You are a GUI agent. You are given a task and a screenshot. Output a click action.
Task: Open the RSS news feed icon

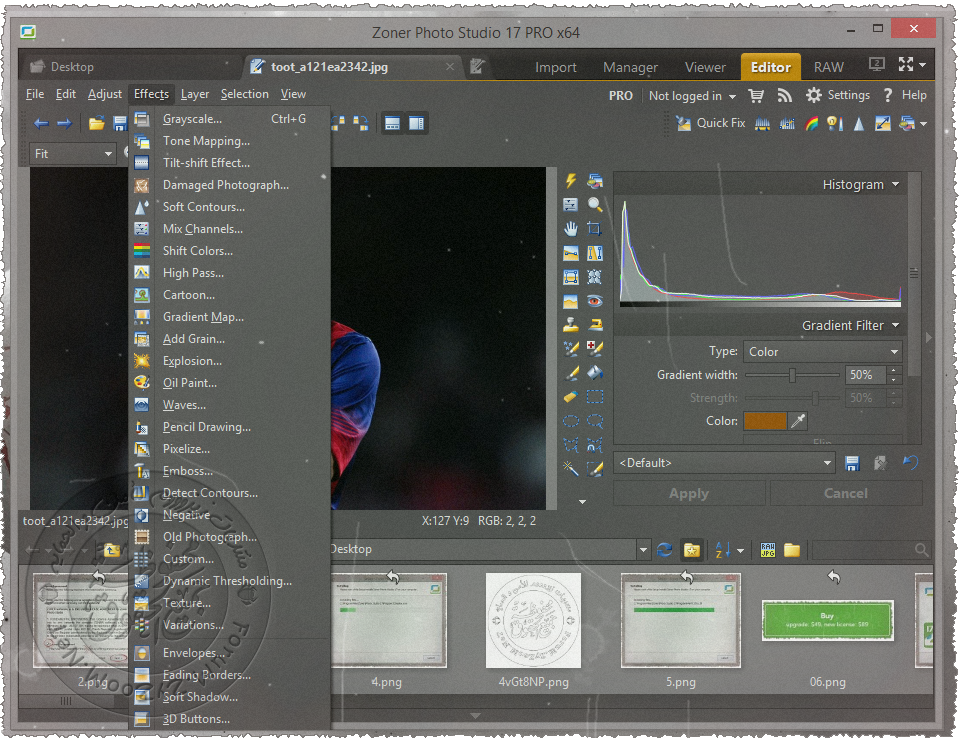[x=784, y=95]
